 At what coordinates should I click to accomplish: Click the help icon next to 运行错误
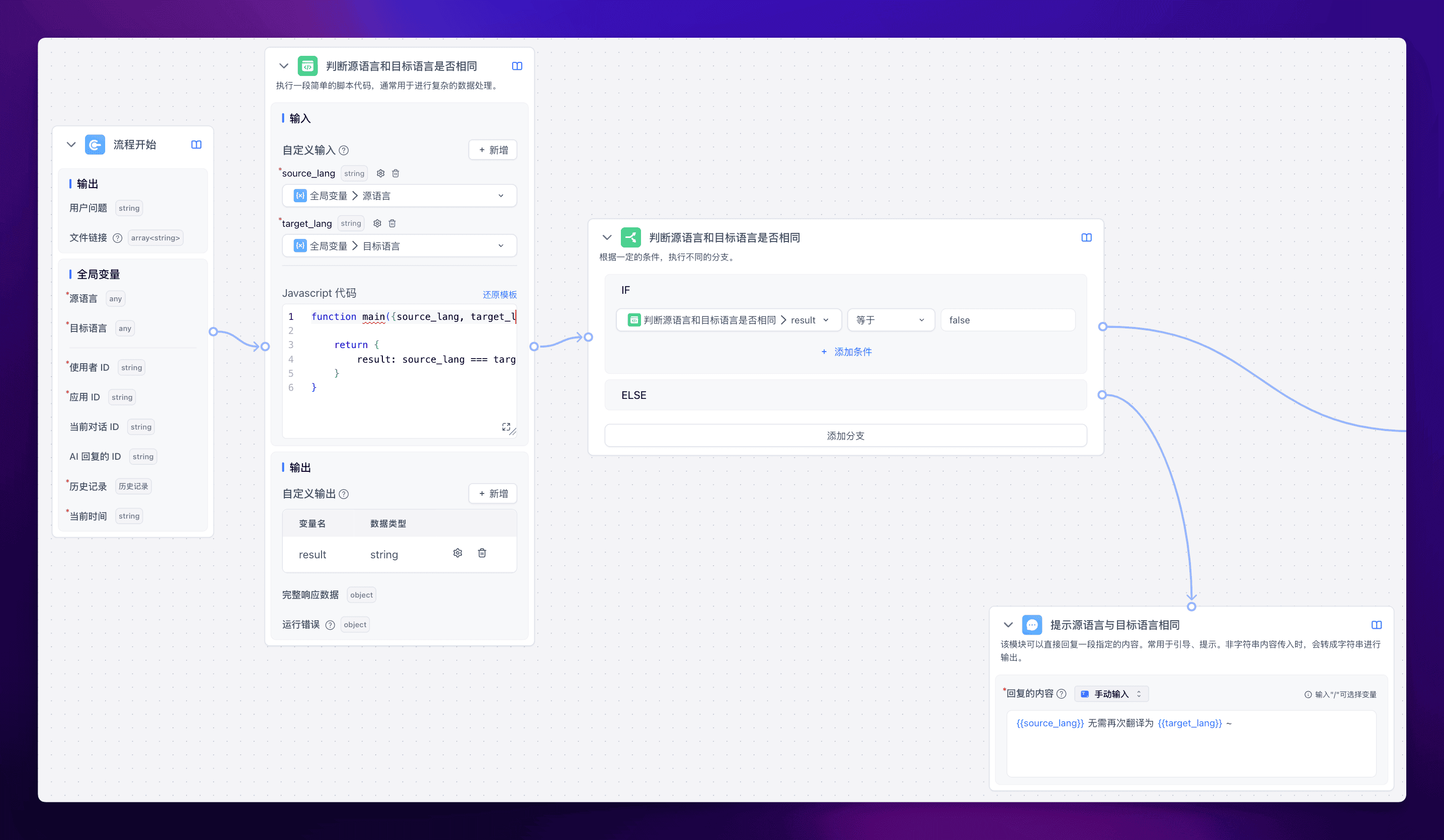coord(330,625)
